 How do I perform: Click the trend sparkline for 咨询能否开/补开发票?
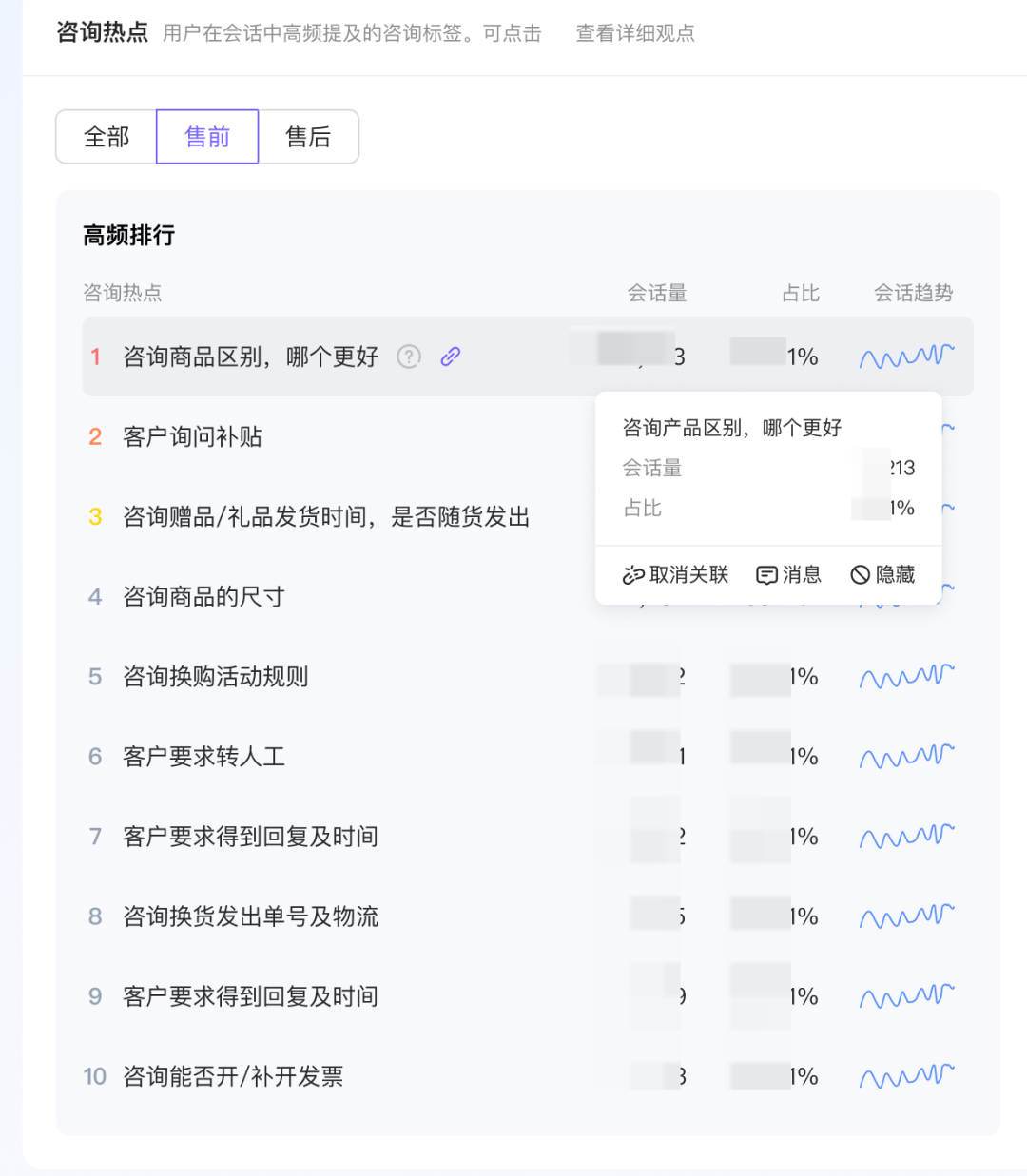[x=905, y=1075]
